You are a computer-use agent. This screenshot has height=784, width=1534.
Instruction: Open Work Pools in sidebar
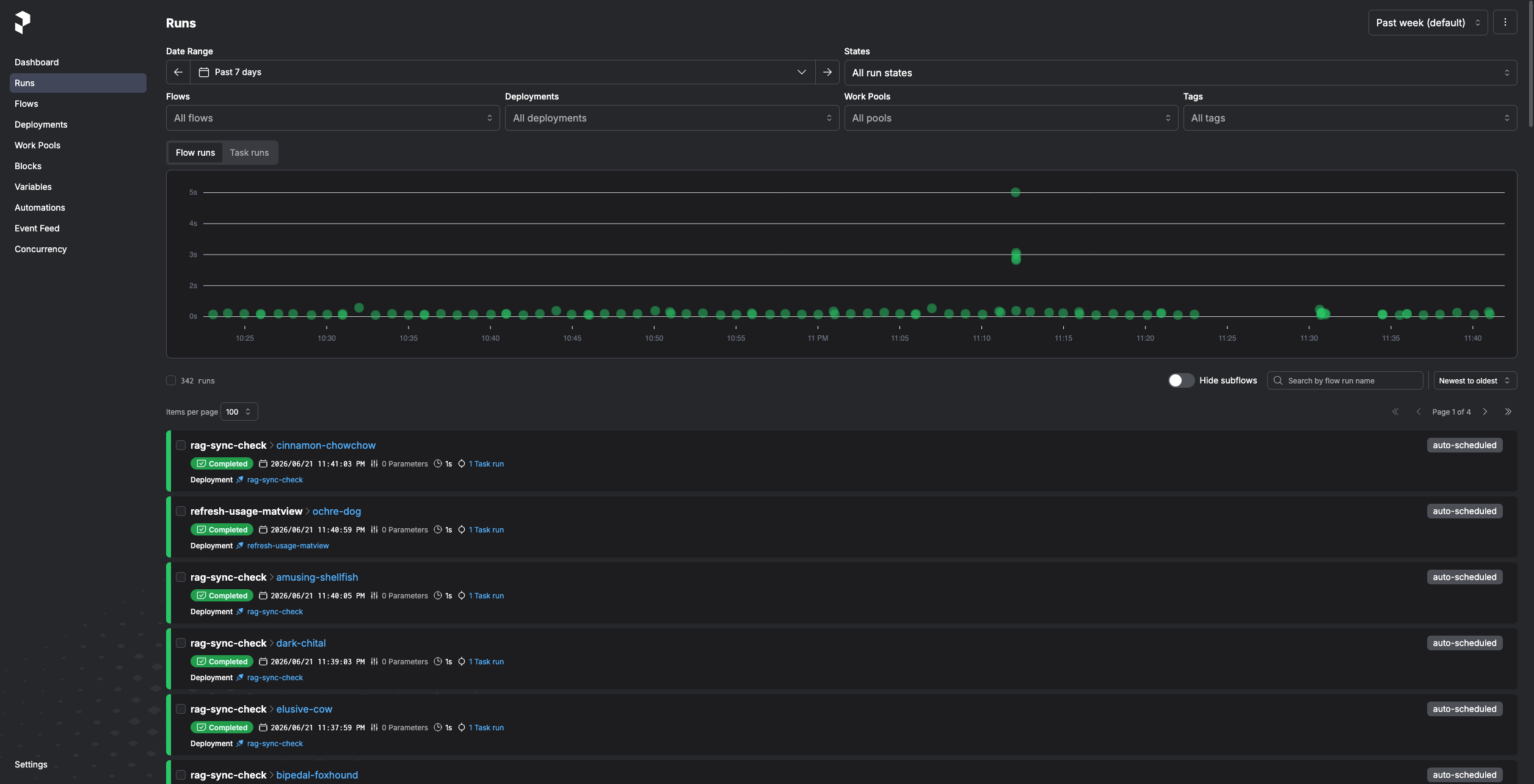(78, 145)
